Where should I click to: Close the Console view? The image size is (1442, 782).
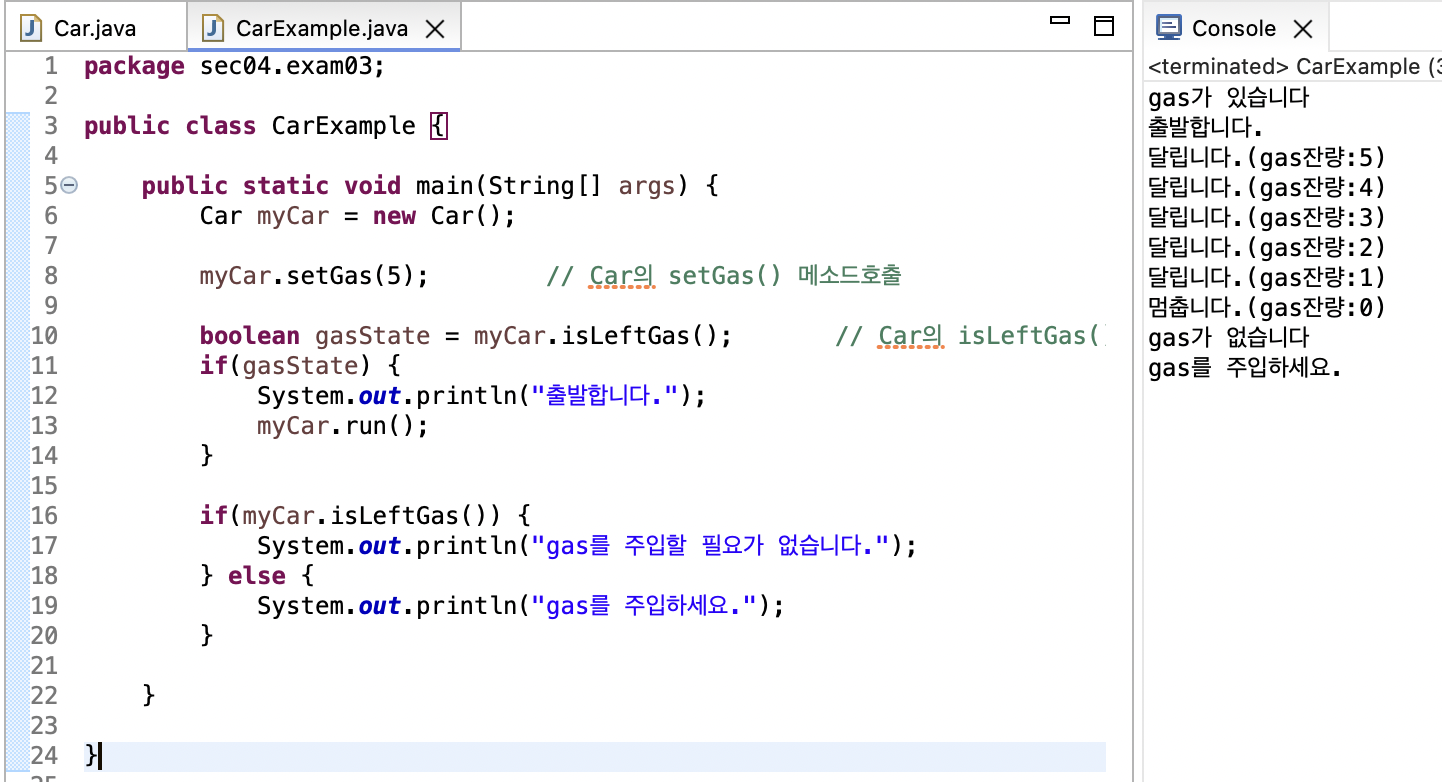pos(1303,29)
